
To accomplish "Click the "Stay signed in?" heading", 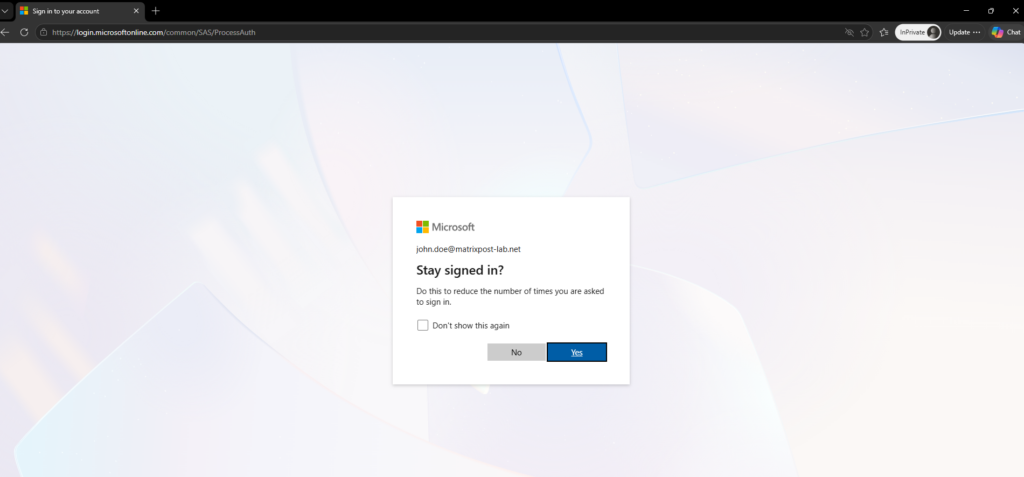I will (460, 271).
